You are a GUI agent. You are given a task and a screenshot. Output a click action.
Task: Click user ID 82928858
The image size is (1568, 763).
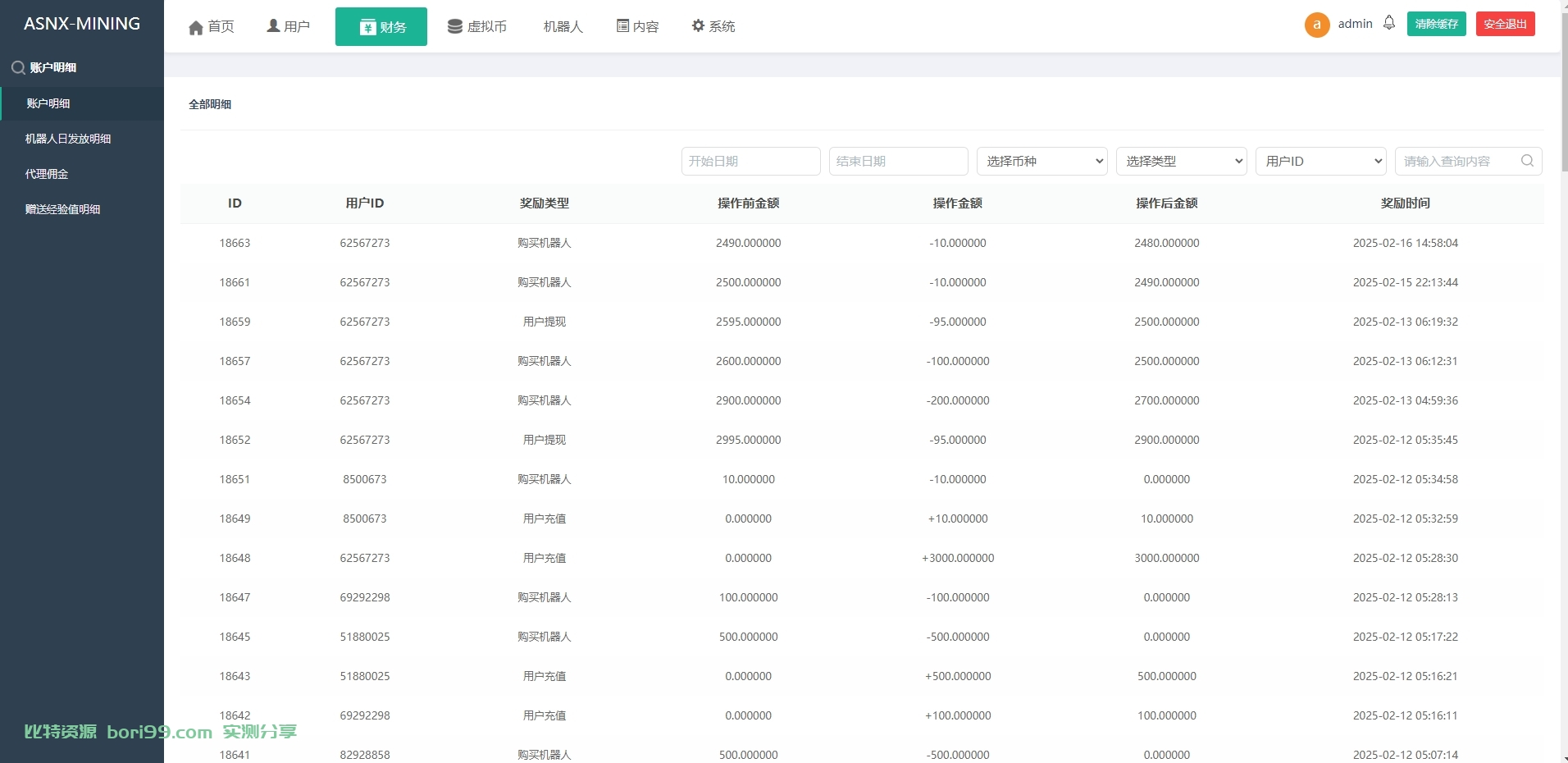pos(365,755)
